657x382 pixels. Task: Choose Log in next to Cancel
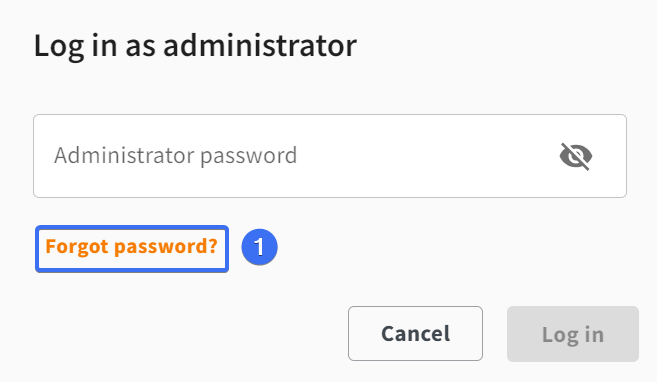573,334
